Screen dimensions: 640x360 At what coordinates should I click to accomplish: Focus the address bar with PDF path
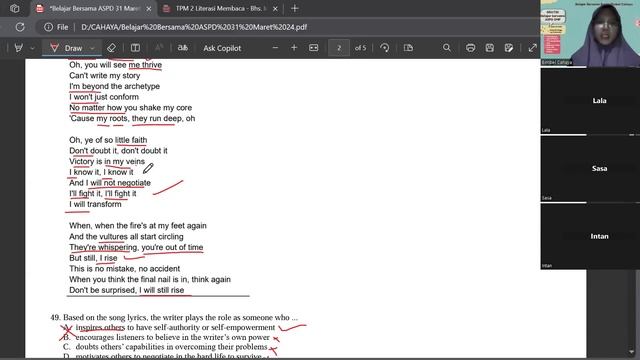tap(286, 27)
